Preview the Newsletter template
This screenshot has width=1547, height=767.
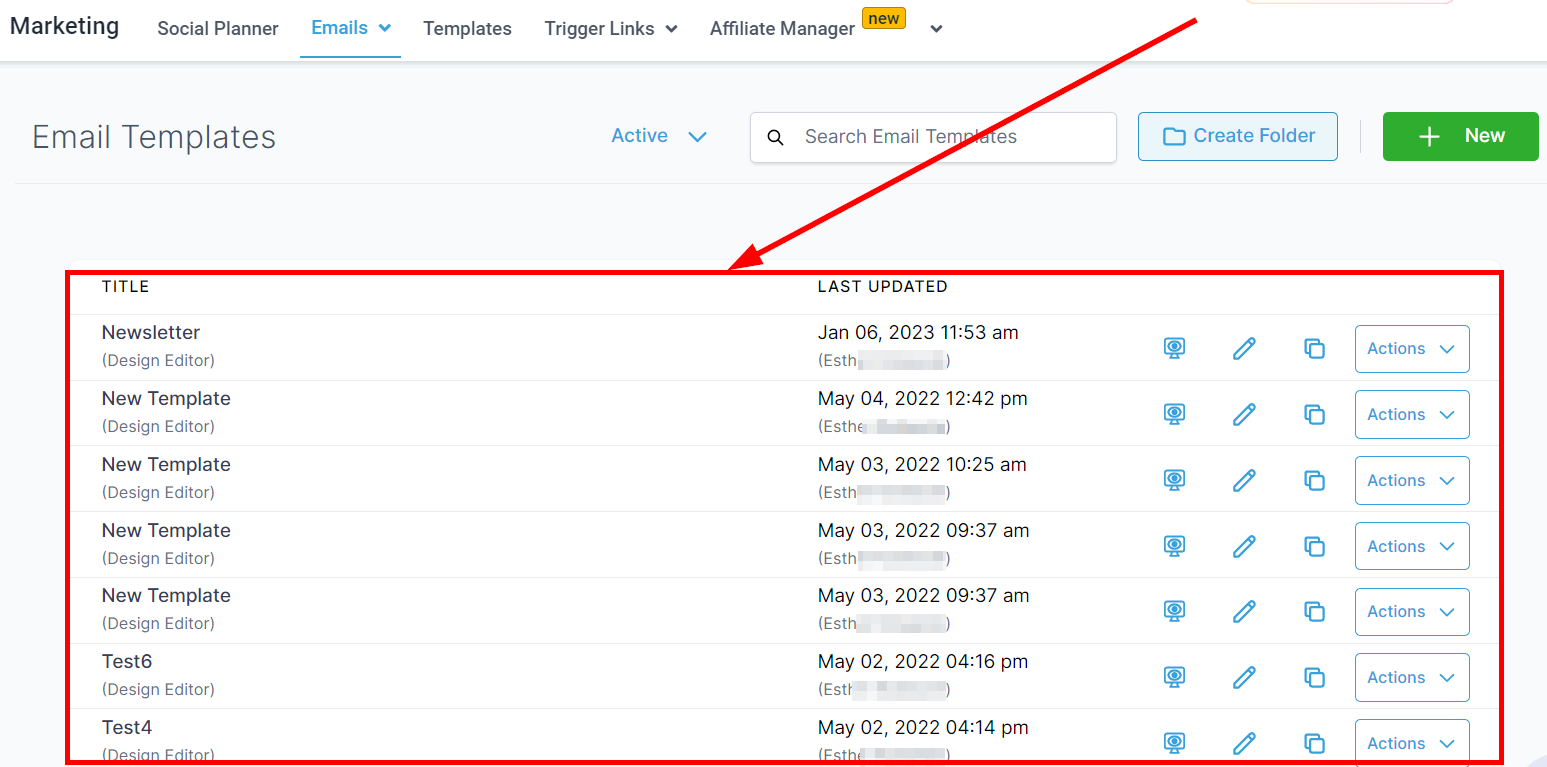coord(1175,348)
